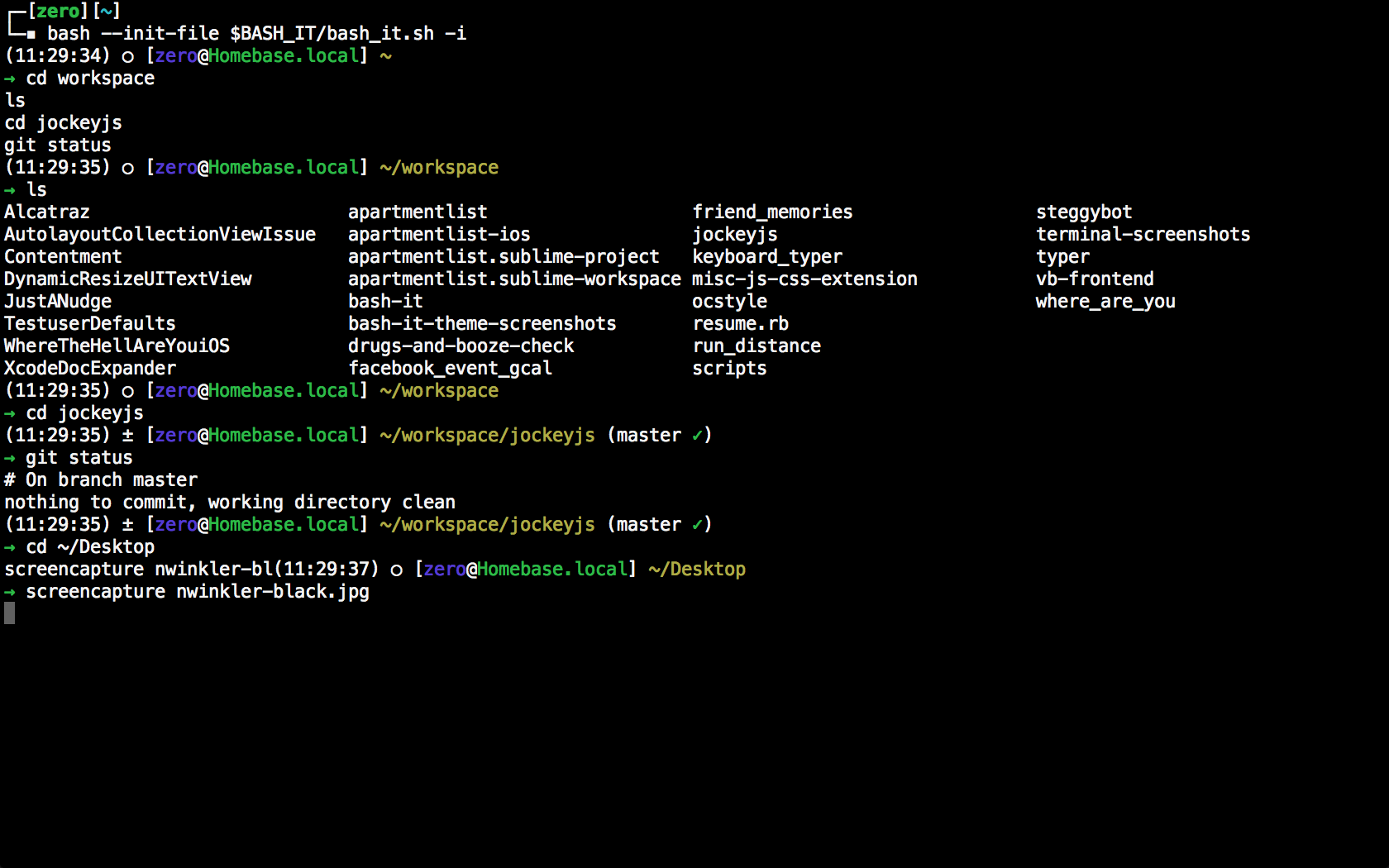Click the green arrow before 'cd ~/Desktop'
This screenshot has height=868, width=1389.
(x=9, y=547)
